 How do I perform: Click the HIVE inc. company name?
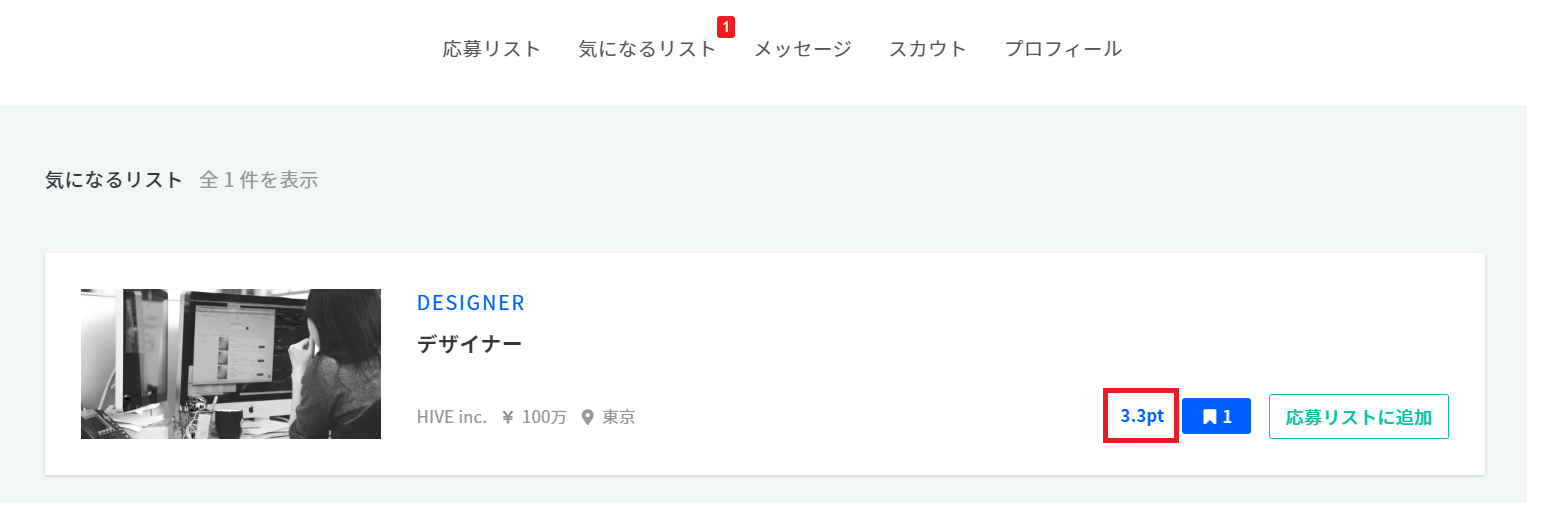[x=451, y=417]
